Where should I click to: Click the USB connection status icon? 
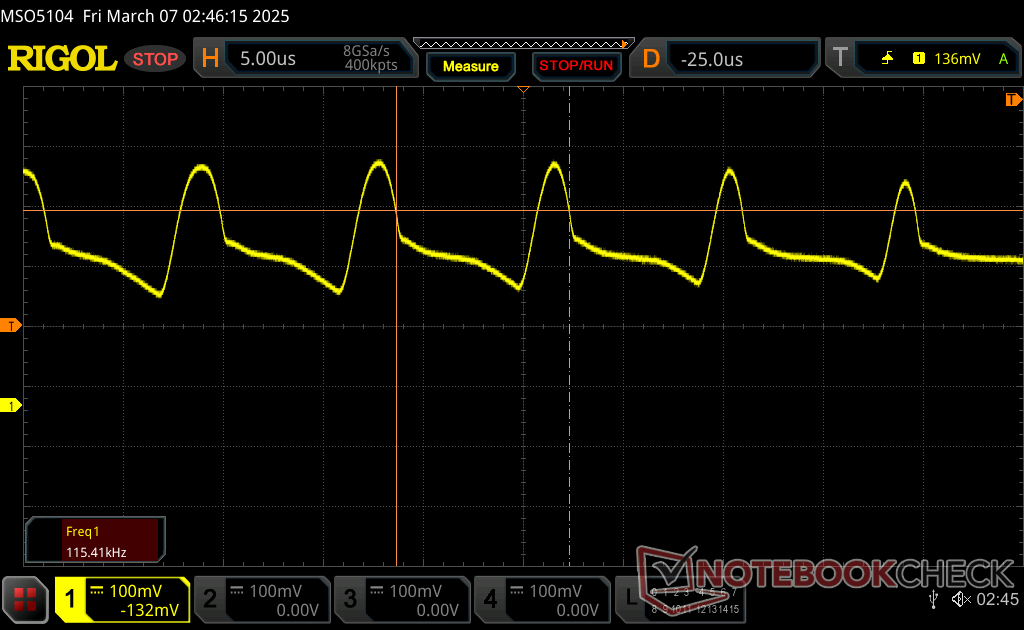(x=933, y=599)
